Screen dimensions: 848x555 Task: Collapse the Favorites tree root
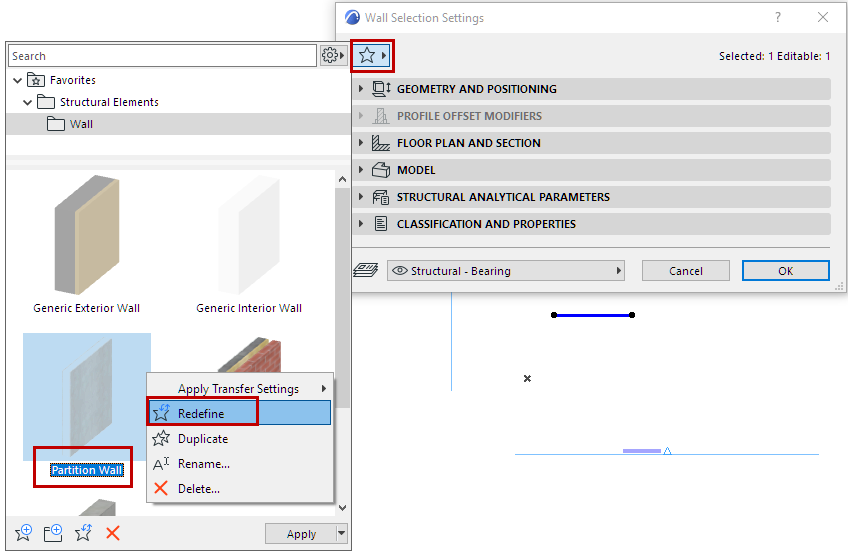point(17,80)
